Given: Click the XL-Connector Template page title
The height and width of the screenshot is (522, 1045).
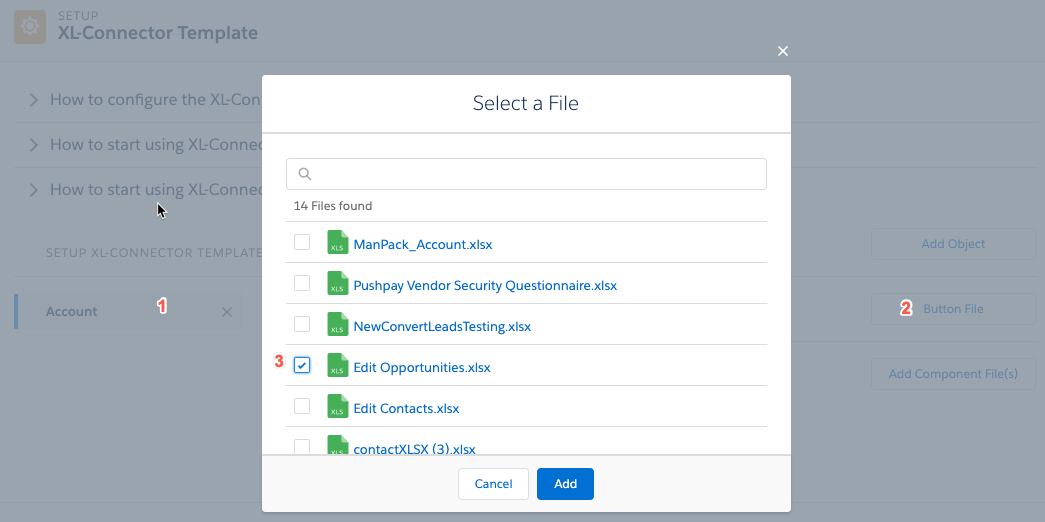Looking at the screenshot, I should coord(157,33).
